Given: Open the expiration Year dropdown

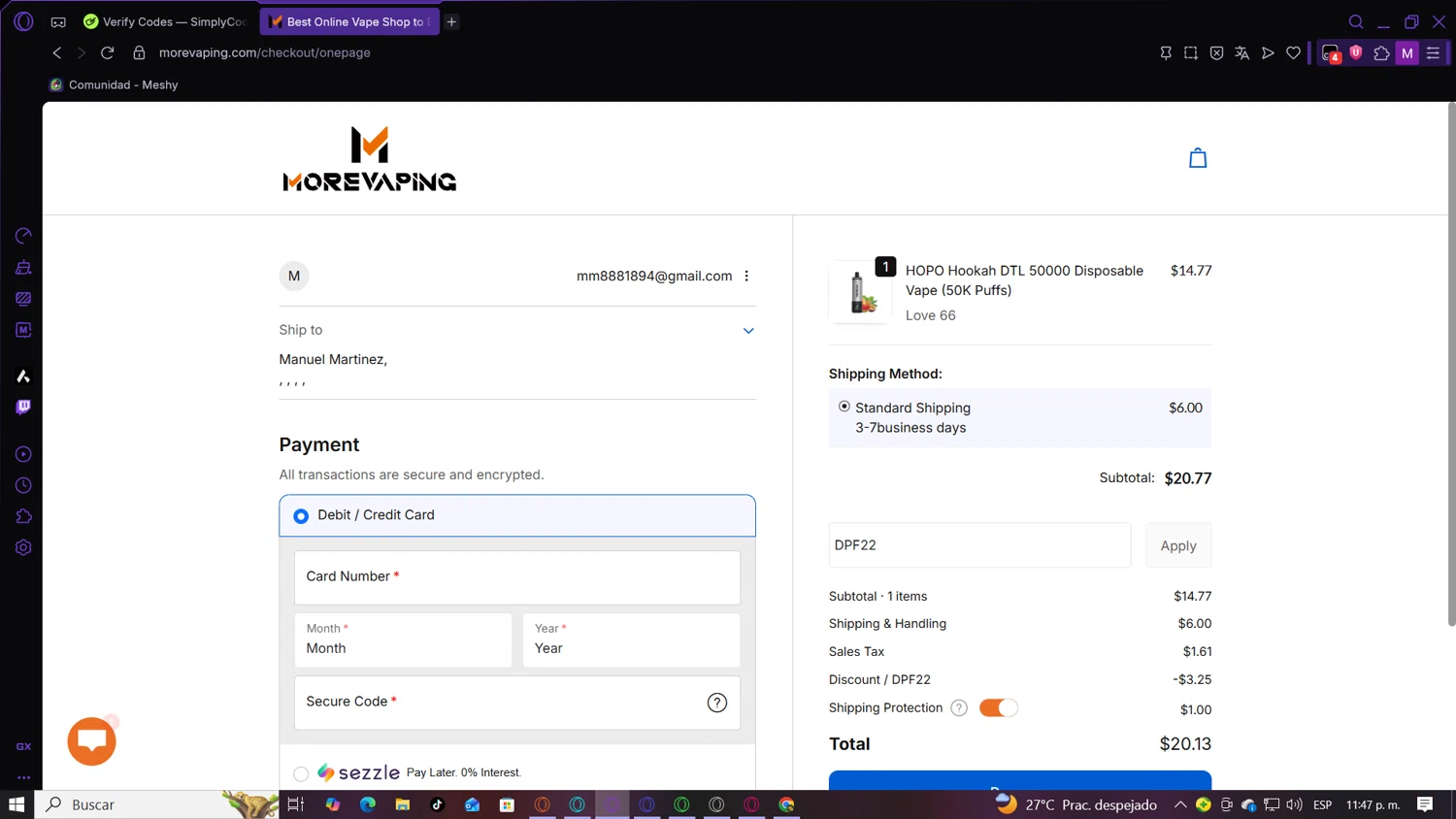Looking at the screenshot, I should pyautogui.click(x=631, y=639).
